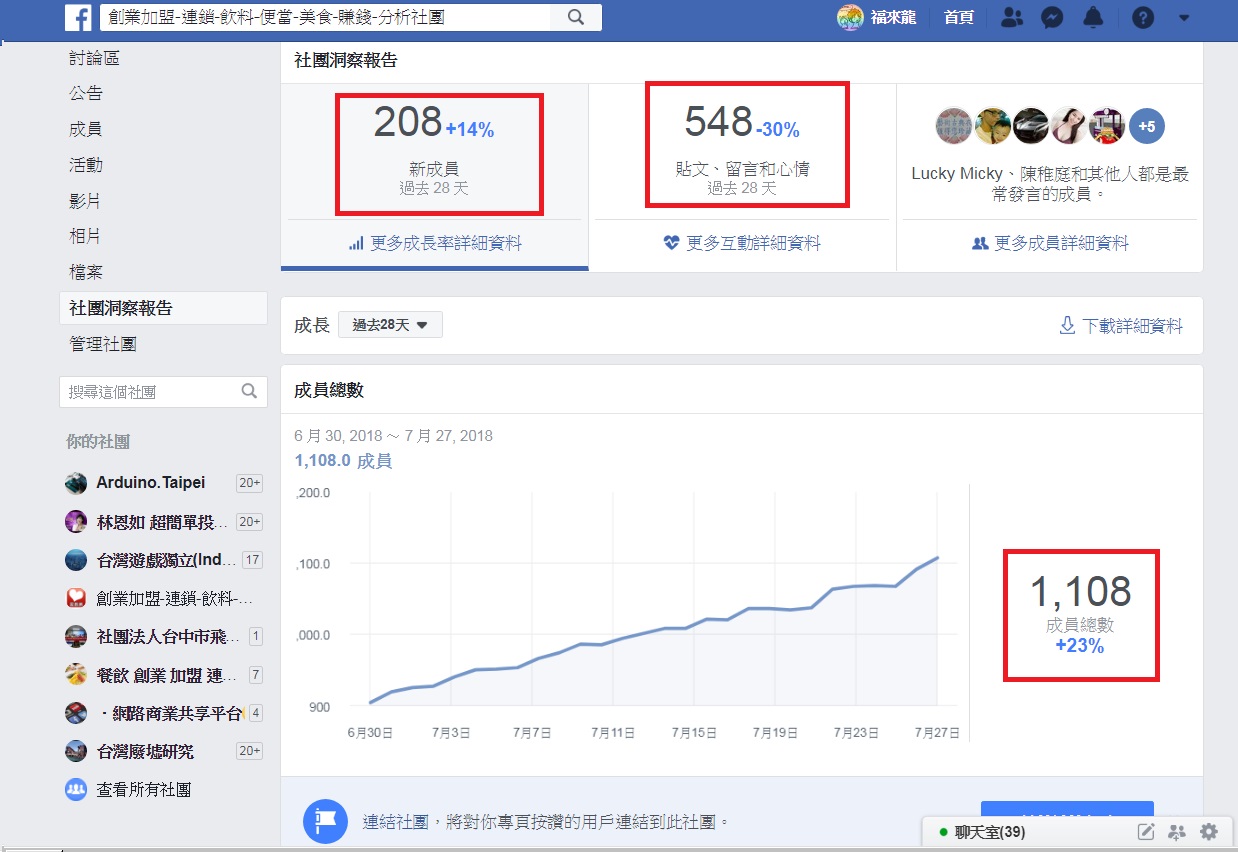Viewport: 1238px width, 852px height.
Task: Click the help question mark icon
Action: tap(1142, 17)
